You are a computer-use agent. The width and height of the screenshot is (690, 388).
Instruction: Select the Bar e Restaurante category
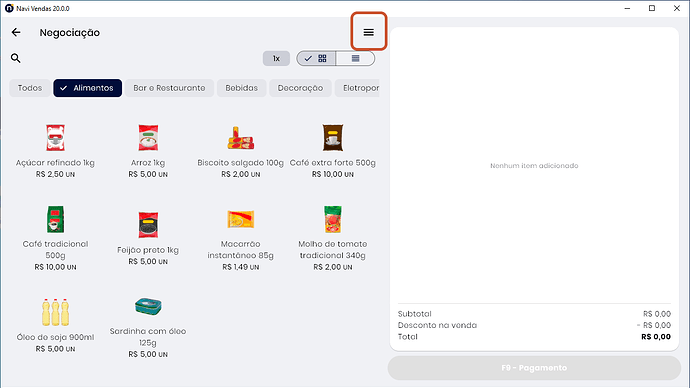[169, 88]
